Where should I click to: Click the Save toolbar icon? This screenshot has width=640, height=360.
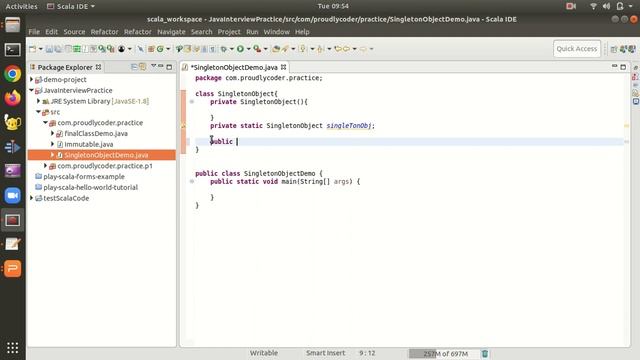pyautogui.click(x=49, y=49)
